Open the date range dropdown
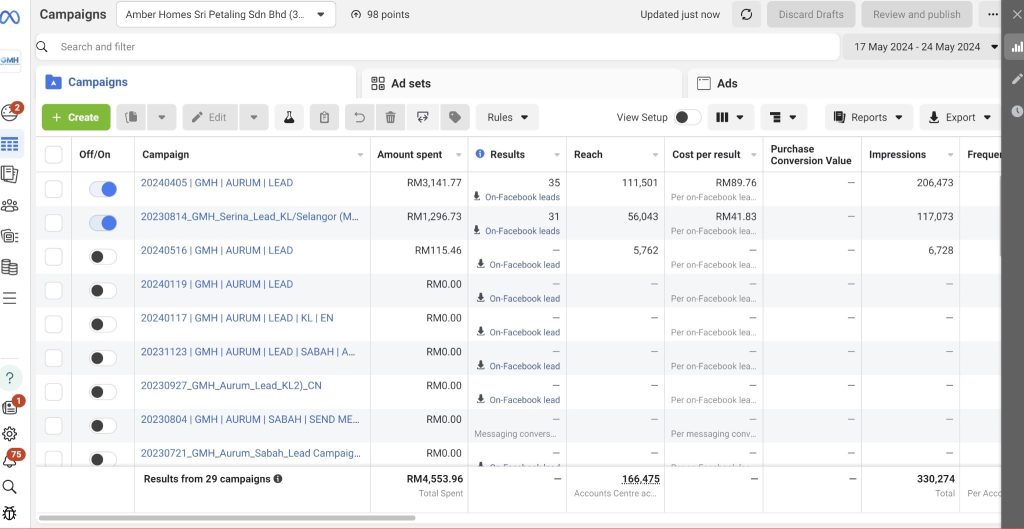Screen dimensions: 1024x529 click(x=924, y=47)
